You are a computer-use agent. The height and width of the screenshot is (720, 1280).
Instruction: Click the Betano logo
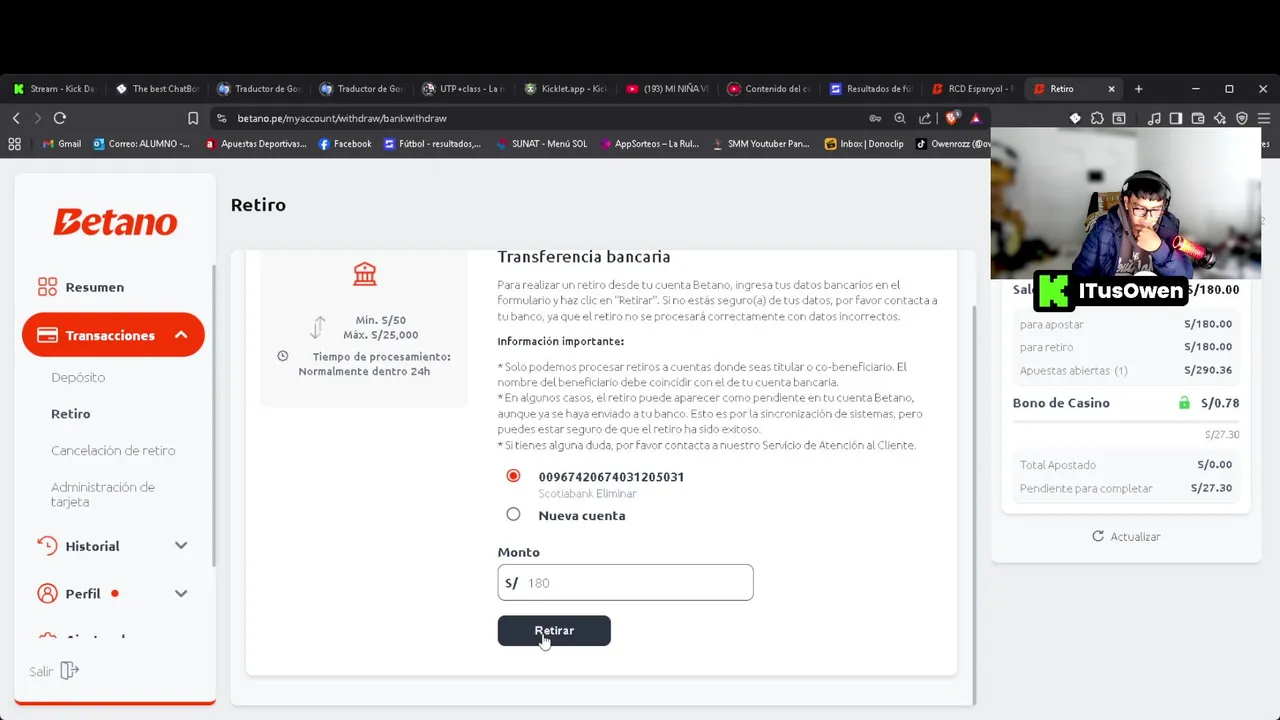coord(115,221)
